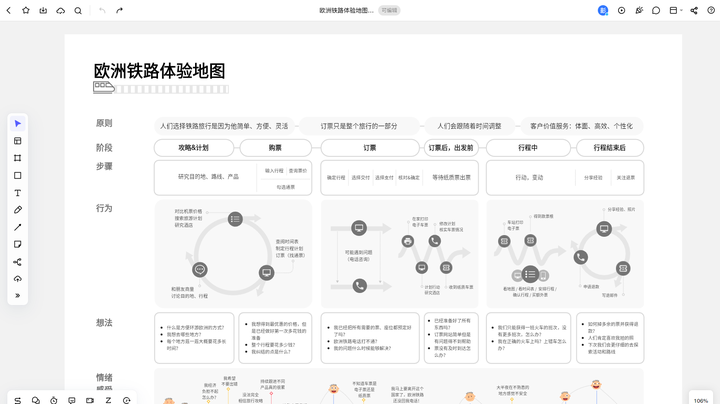Select the 行动,变动 step text
The height and width of the screenshot is (404, 720).
(529, 177)
